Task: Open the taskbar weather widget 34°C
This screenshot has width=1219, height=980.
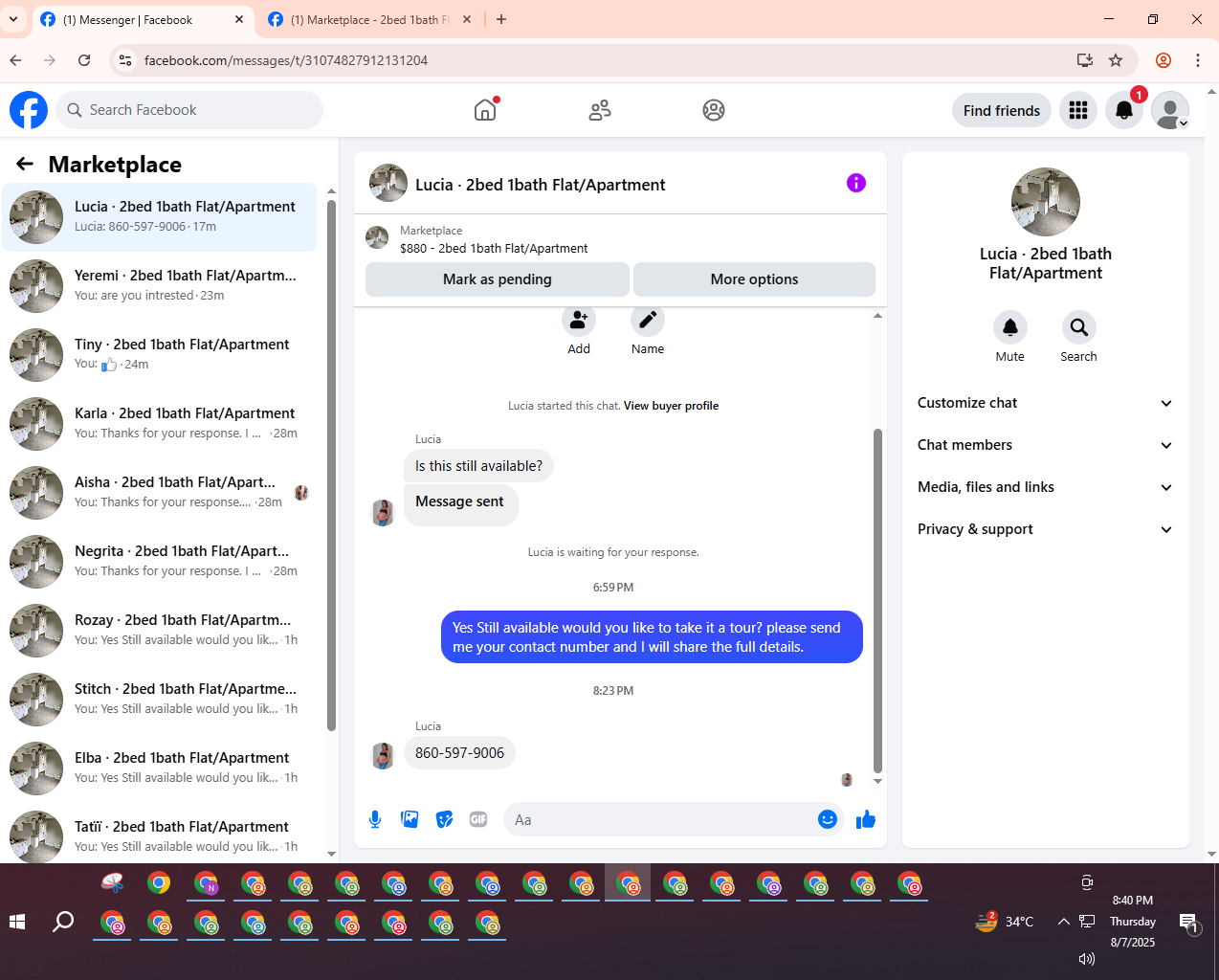Action: [x=1005, y=922]
